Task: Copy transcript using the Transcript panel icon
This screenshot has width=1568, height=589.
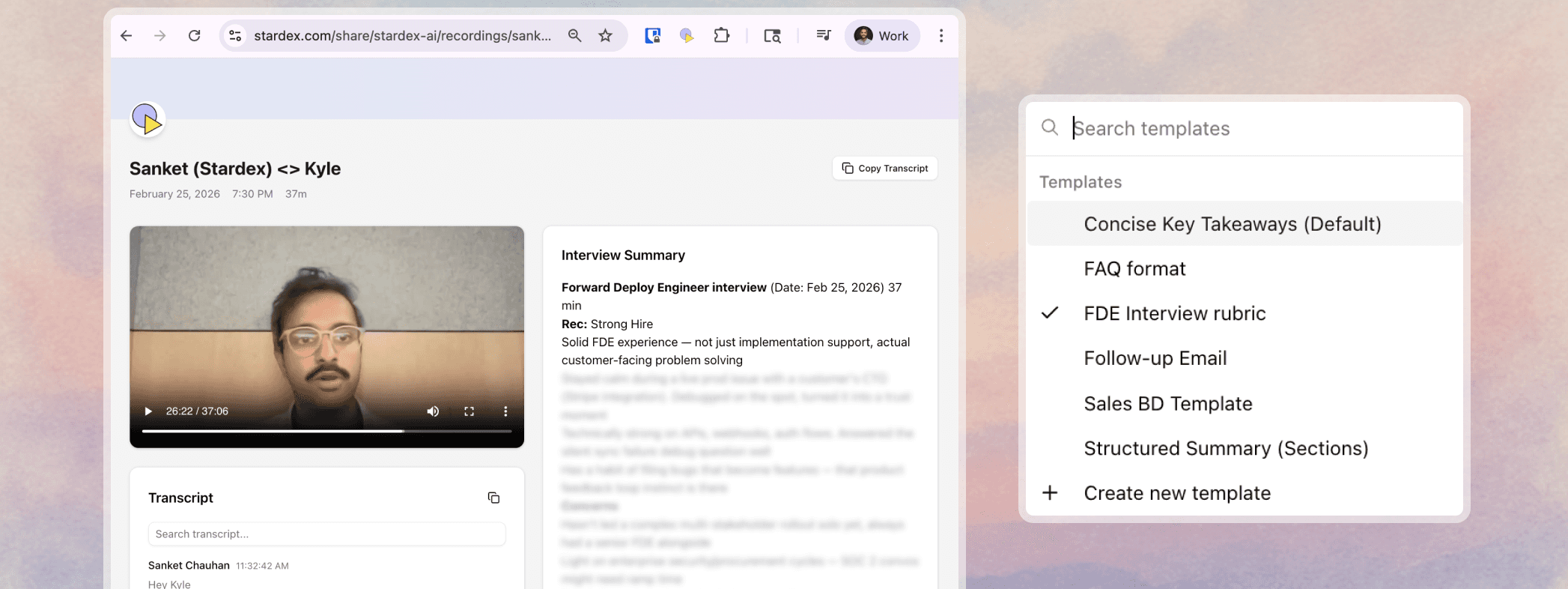Action: (x=493, y=498)
